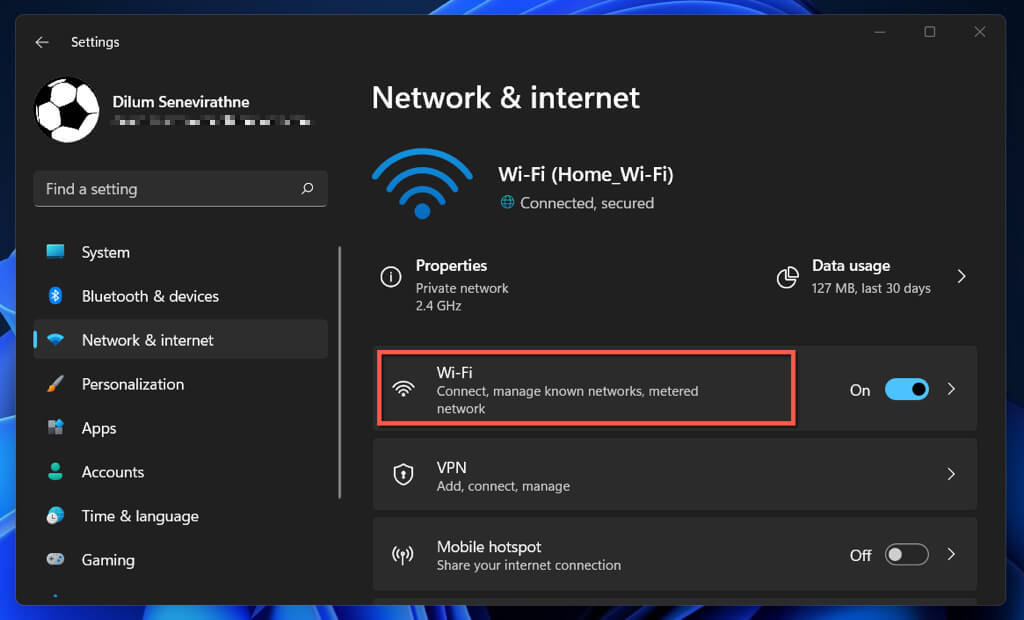This screenshot has height=620, width=1024.
Task: Expand the Wi-Fi row chevron
Action: pos(952,389)
